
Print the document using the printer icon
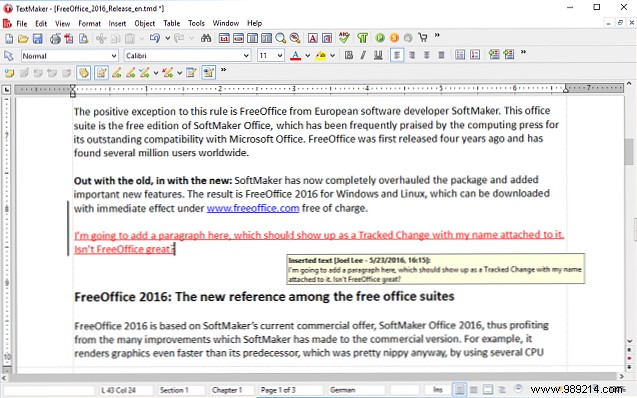55,39
